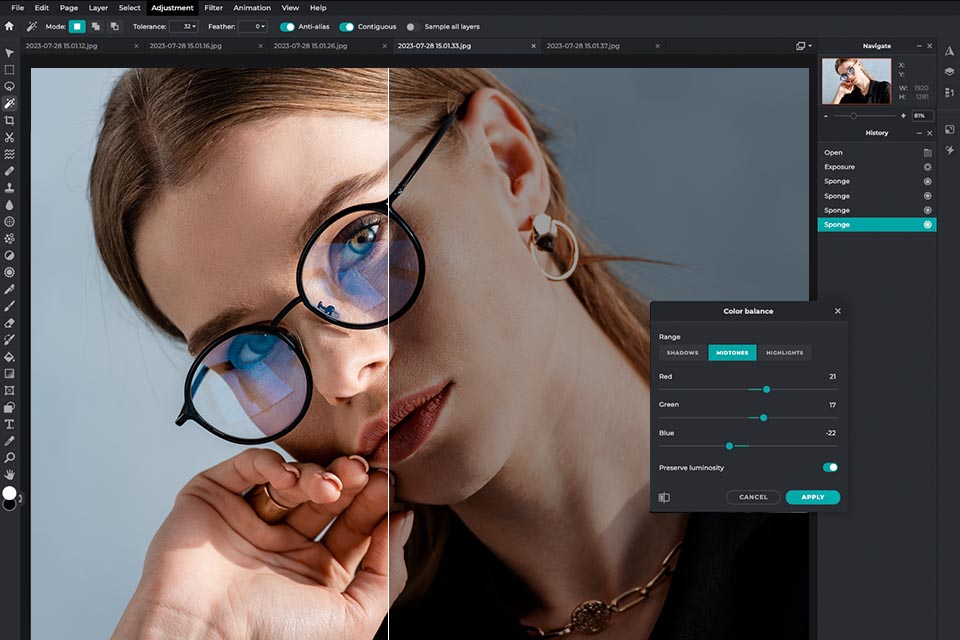Click the minus icon to zoom out navigator
The height and width of the screenshot is (640, 960).
pyautogui.click(x=826, y=116)
